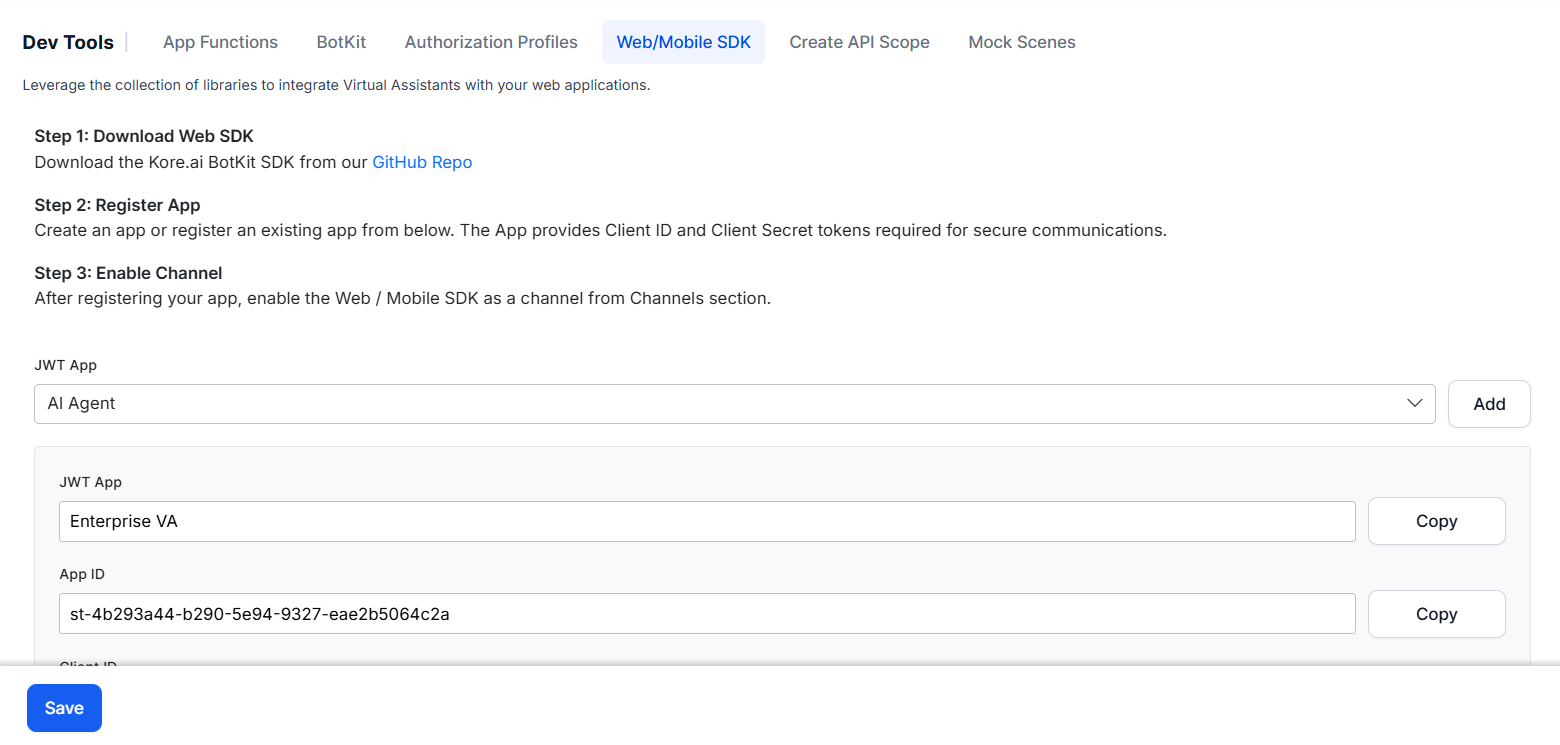Click the Step 3: Enable Channel heading
The image size is (1560, 745).
point(128,273)
